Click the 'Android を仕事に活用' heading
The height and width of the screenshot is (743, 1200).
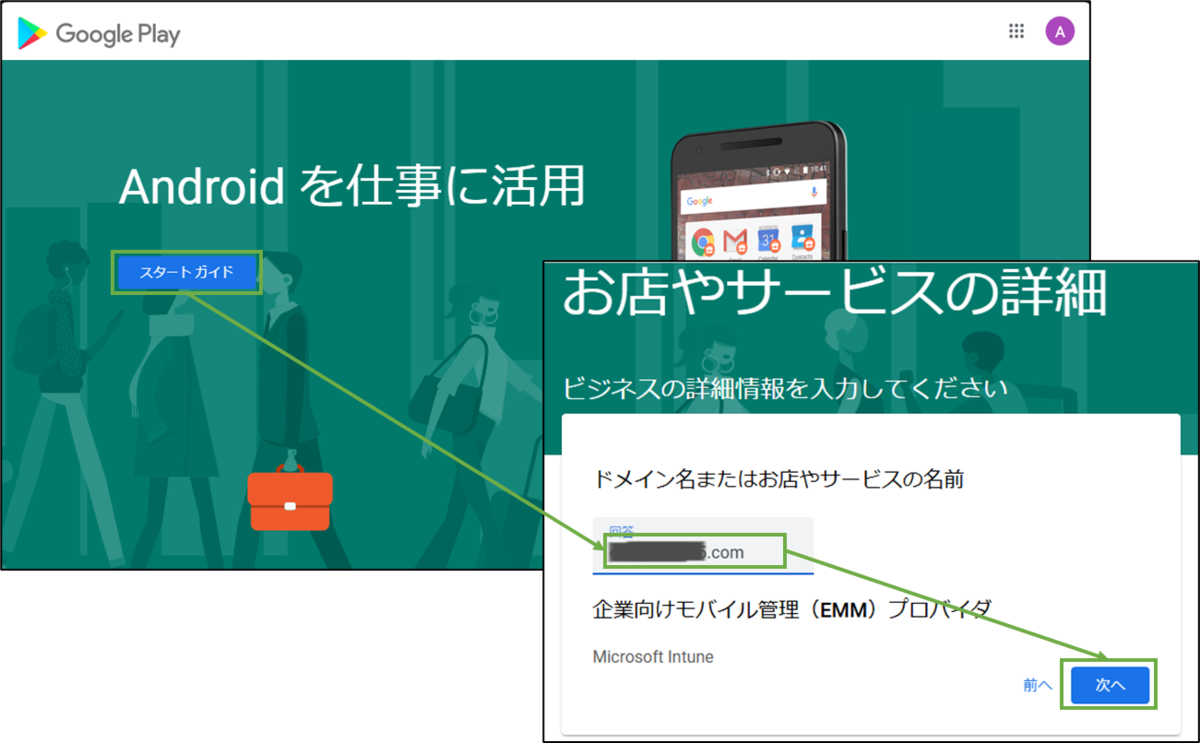pos(351,188)
